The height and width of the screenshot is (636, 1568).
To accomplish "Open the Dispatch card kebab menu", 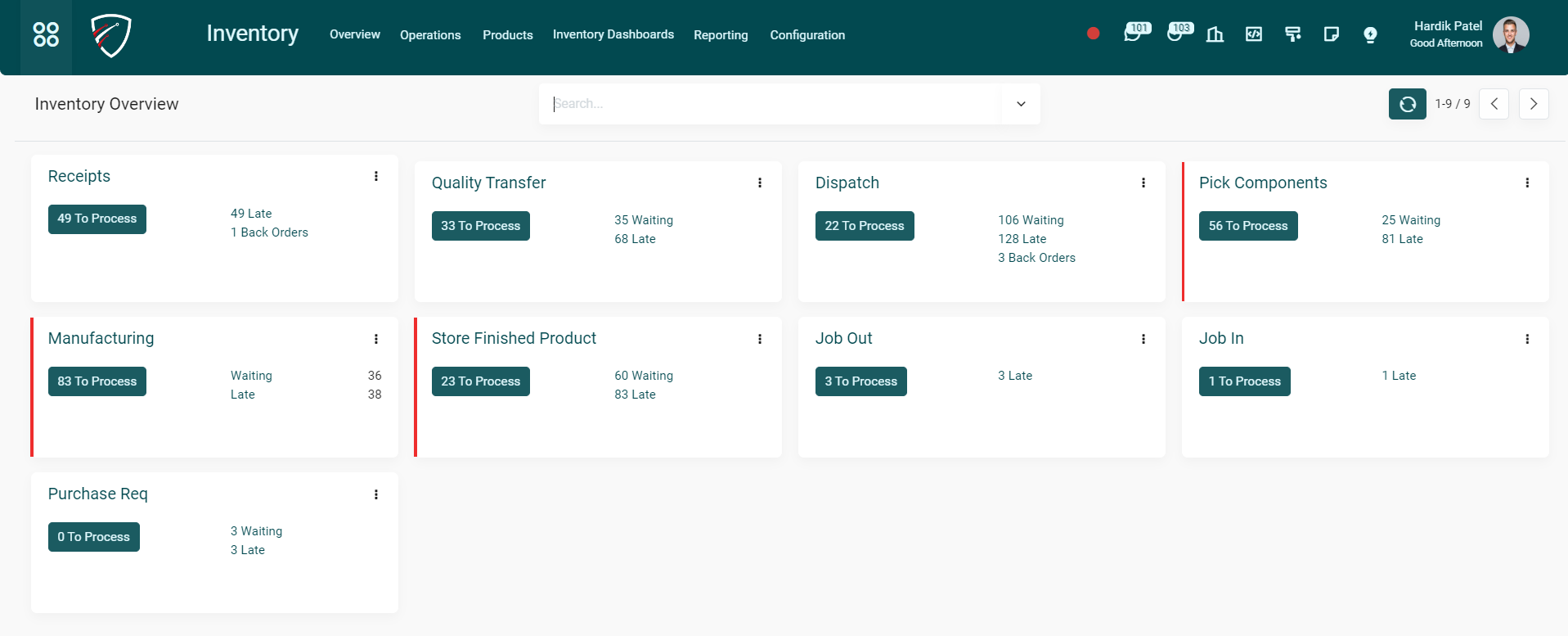I will tap(1143, 183).
